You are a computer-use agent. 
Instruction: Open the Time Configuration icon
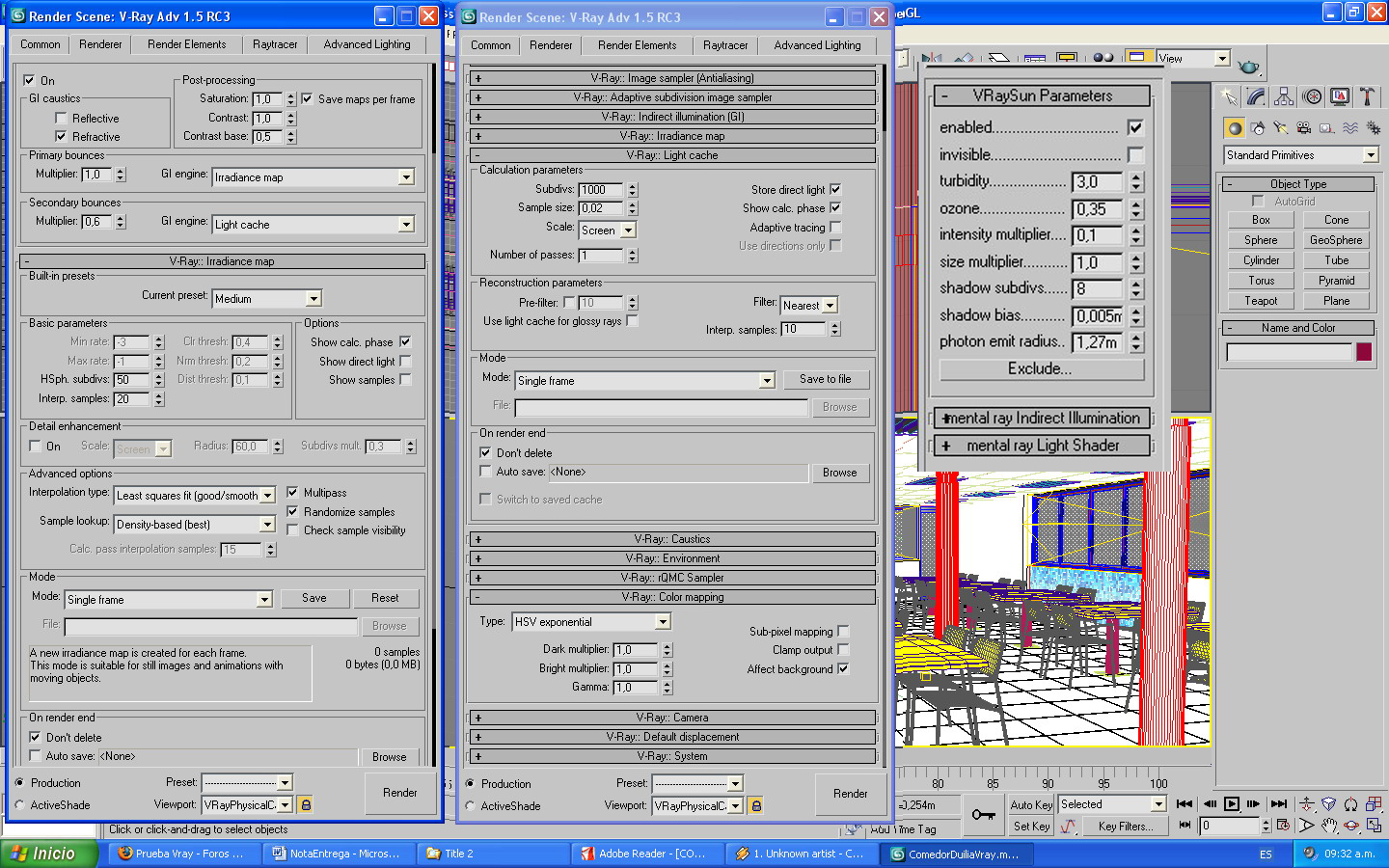pyautogui.click(x=1283, y=826)
